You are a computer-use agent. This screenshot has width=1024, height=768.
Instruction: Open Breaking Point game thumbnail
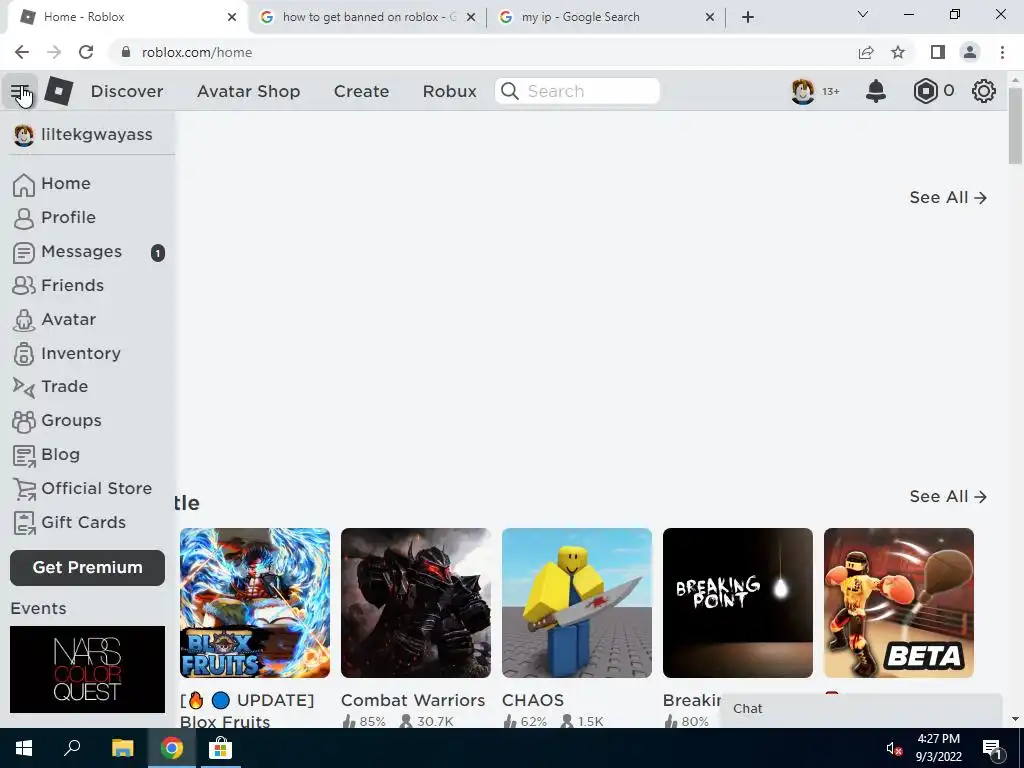coord(737,603)
